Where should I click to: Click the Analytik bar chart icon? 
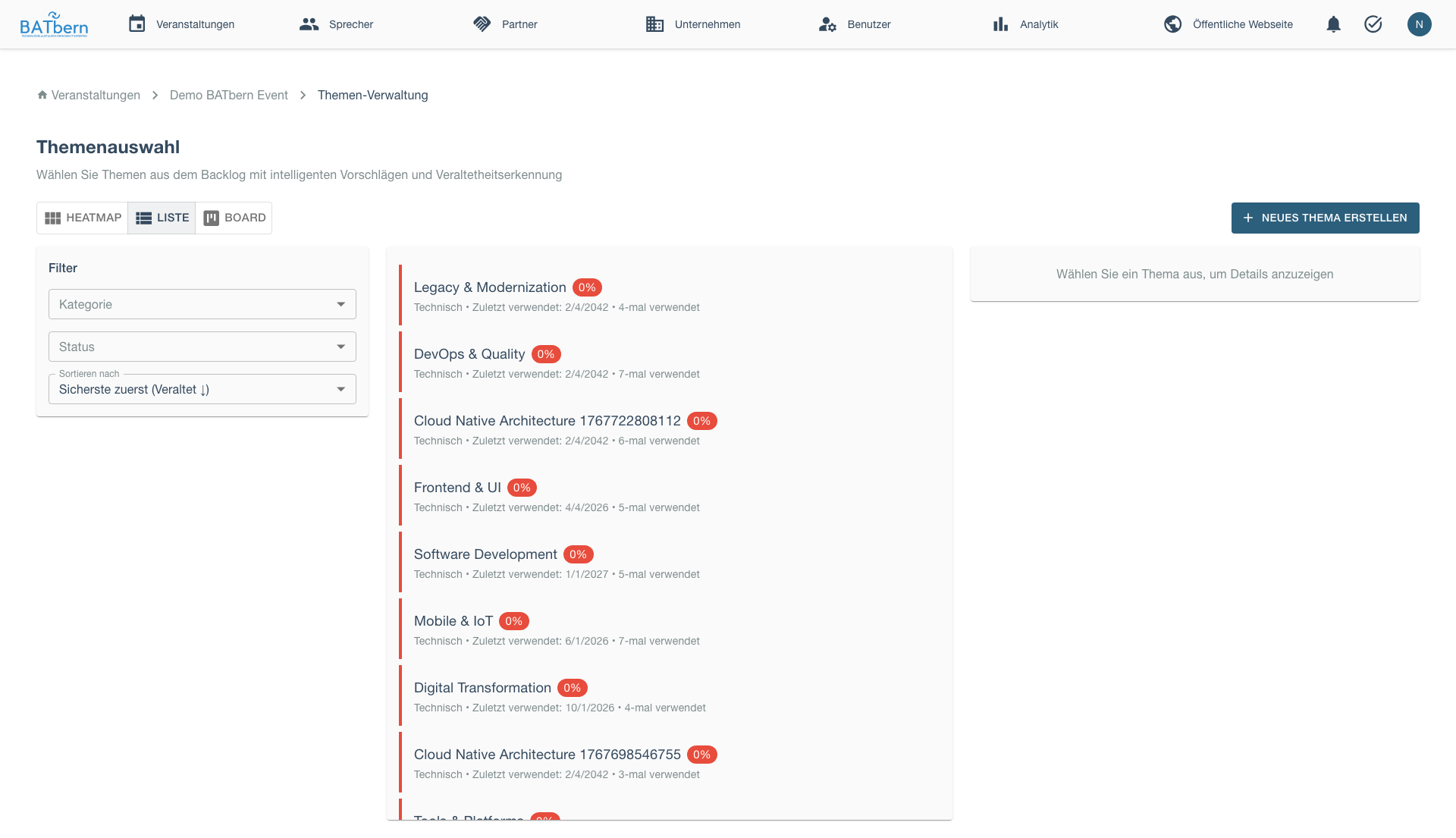[x=1001, y=24]
